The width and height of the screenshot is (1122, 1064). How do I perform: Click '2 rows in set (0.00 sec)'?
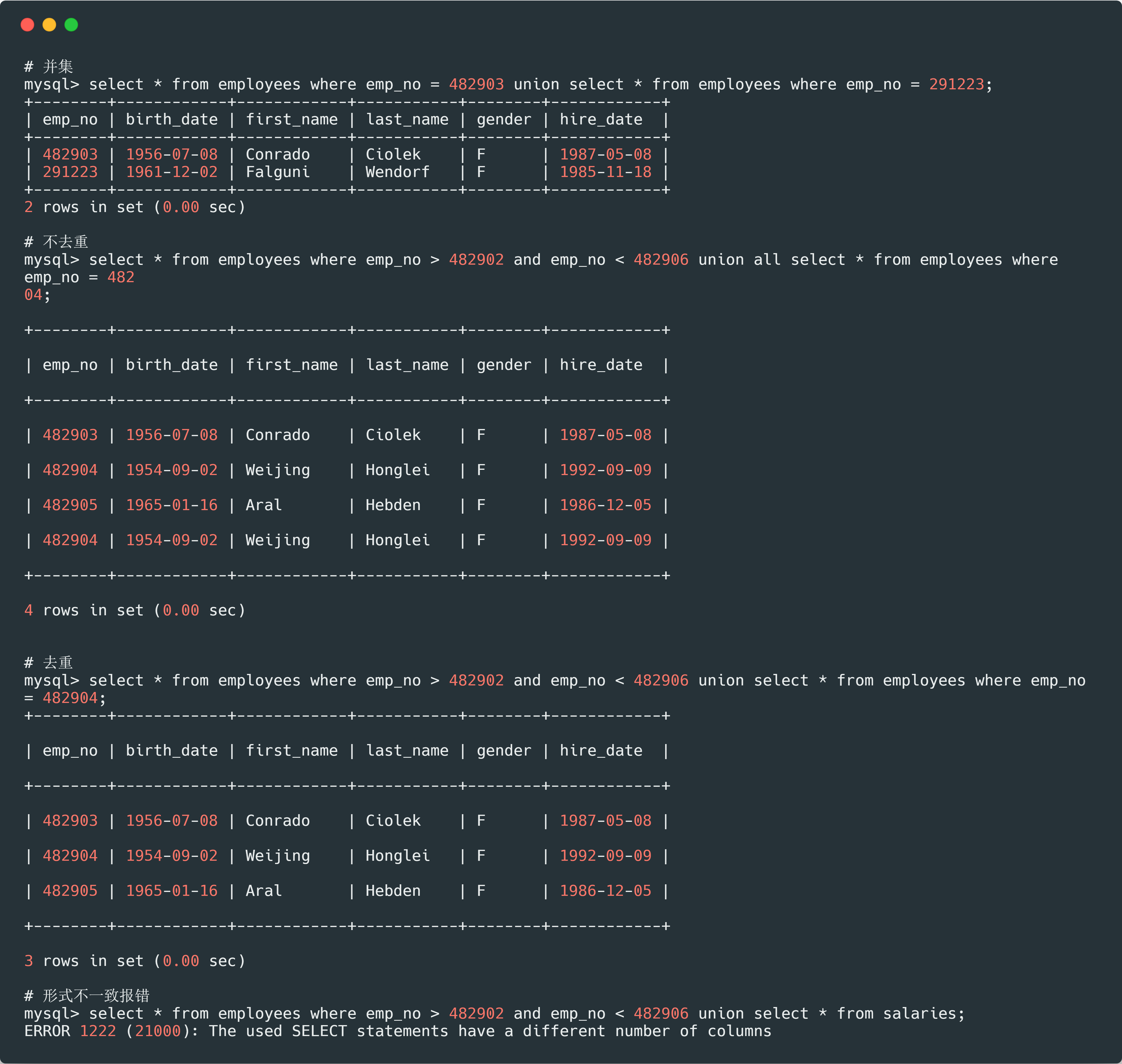click(x=135, y=207)
